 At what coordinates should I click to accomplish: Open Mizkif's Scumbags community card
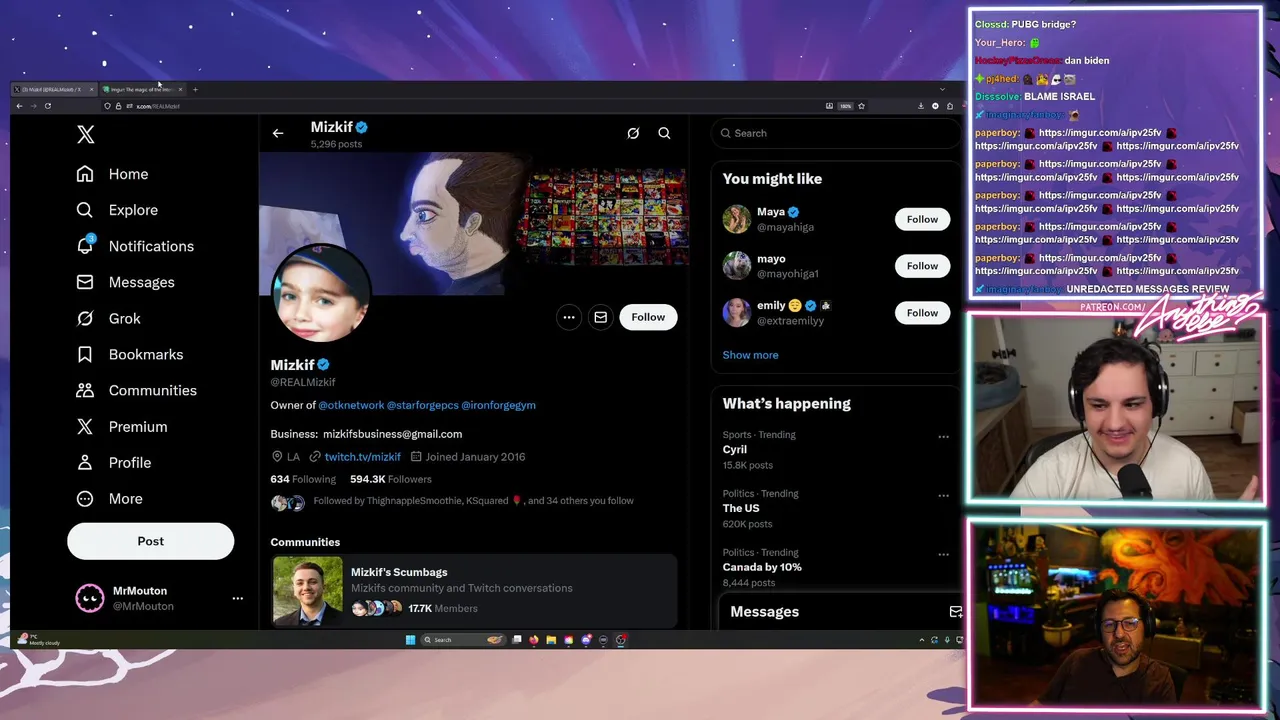point(474,590)
